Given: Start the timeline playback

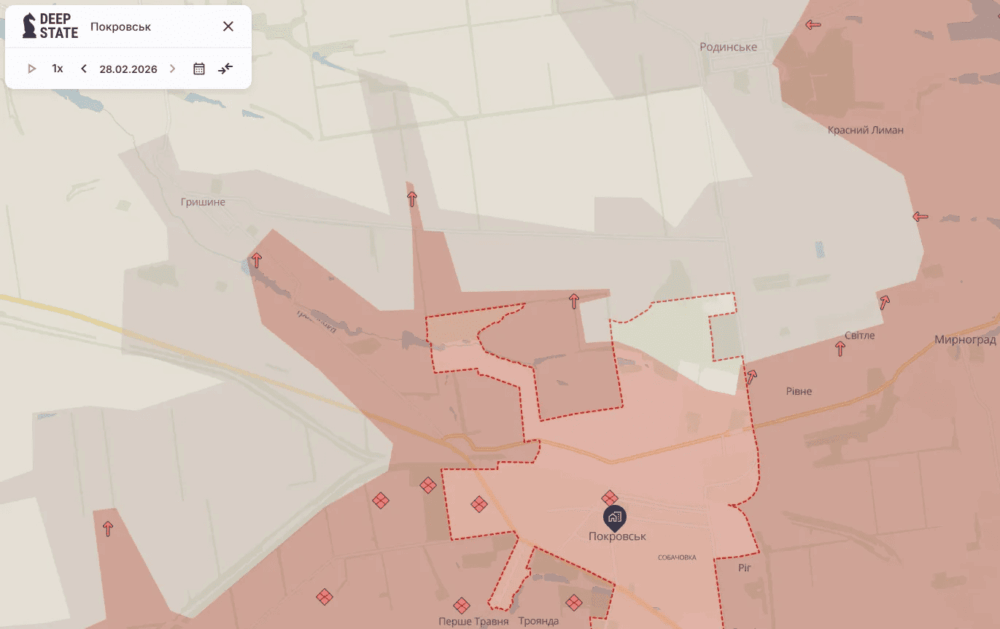Looking at the screenshot, I should [32, 69].
